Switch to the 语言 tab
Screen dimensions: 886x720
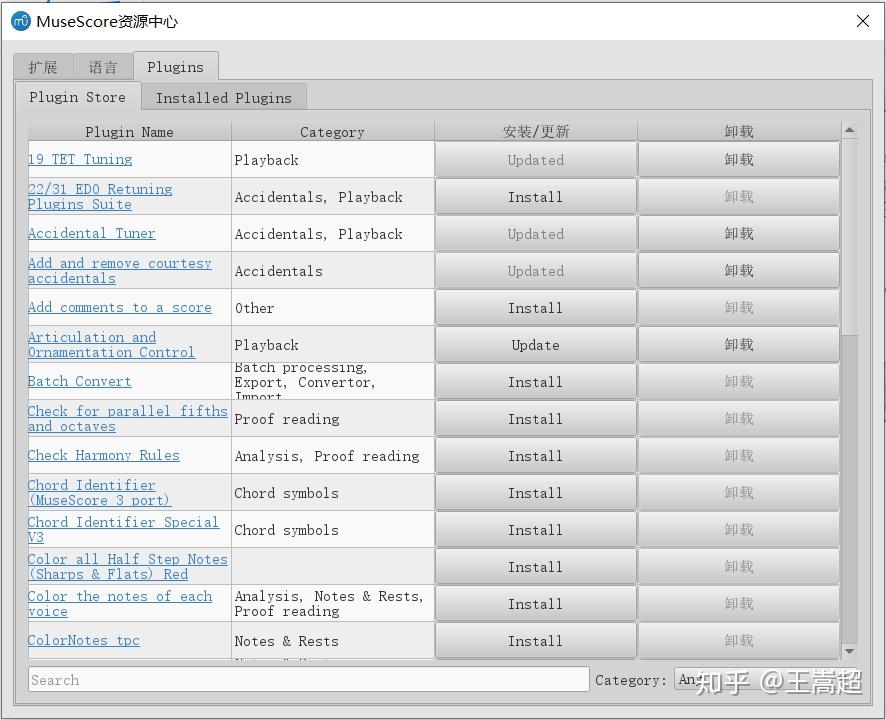click(103, 66)
